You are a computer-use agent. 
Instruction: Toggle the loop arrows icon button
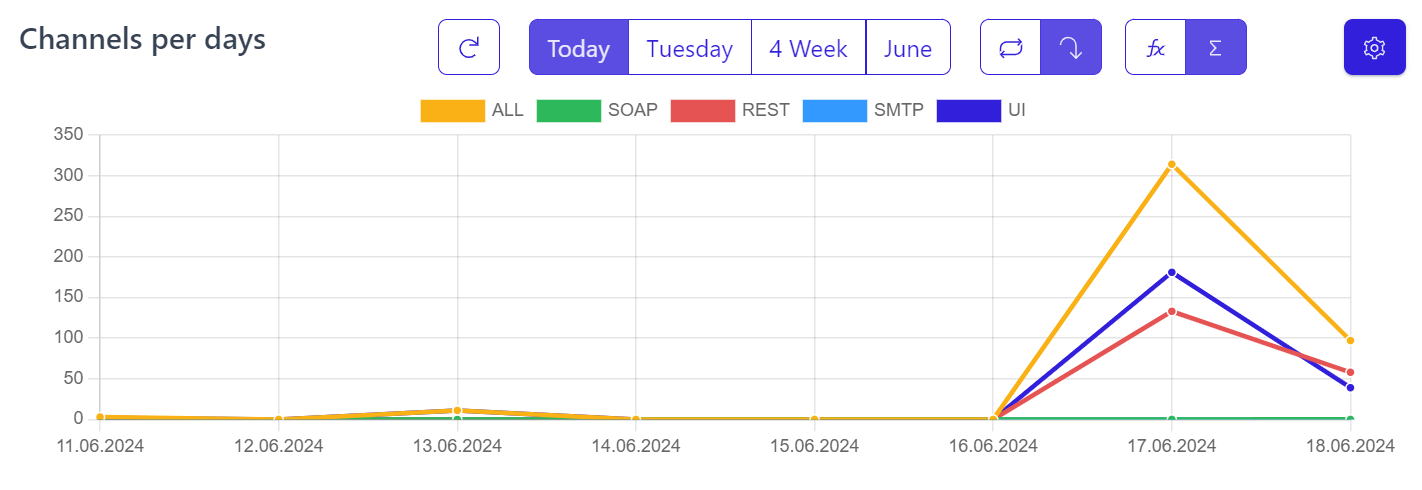tap(1011, 47)
